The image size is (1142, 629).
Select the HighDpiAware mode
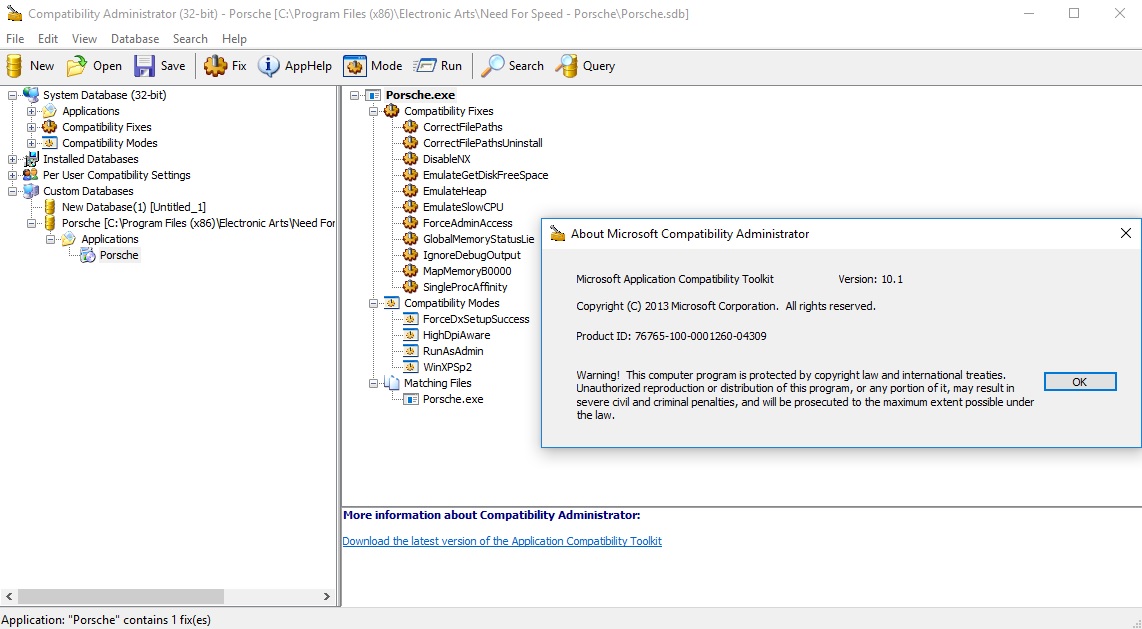tap(457, 335)
